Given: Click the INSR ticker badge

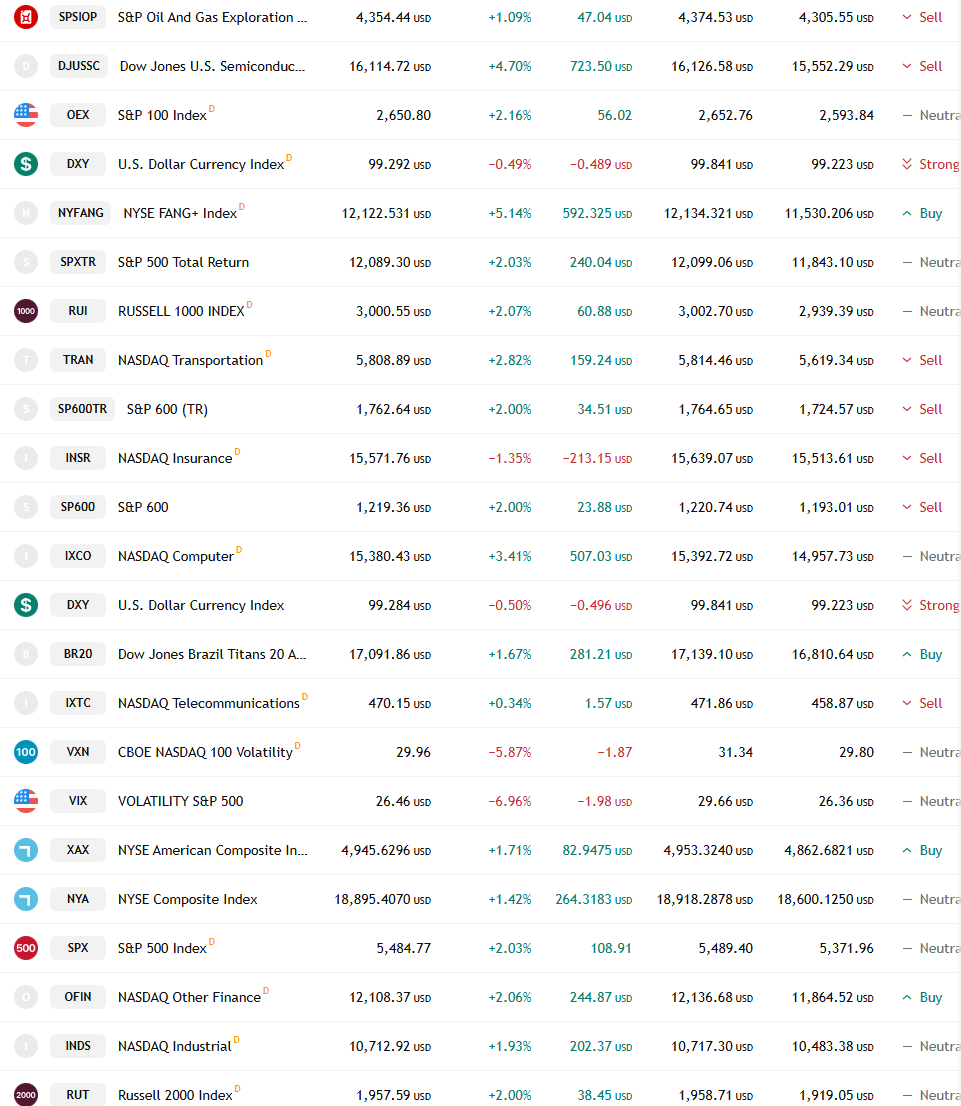Looking at the screenshot, I should click(x=78, y=458).
